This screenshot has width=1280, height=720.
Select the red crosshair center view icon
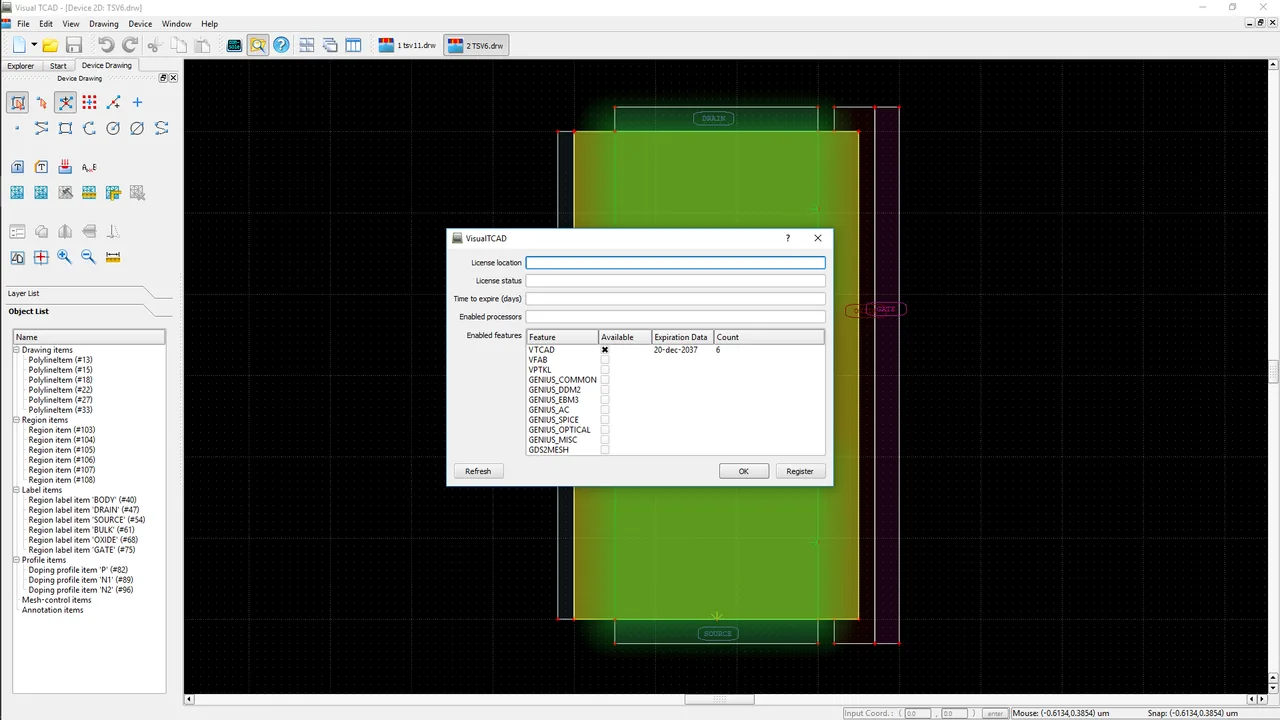41,257
